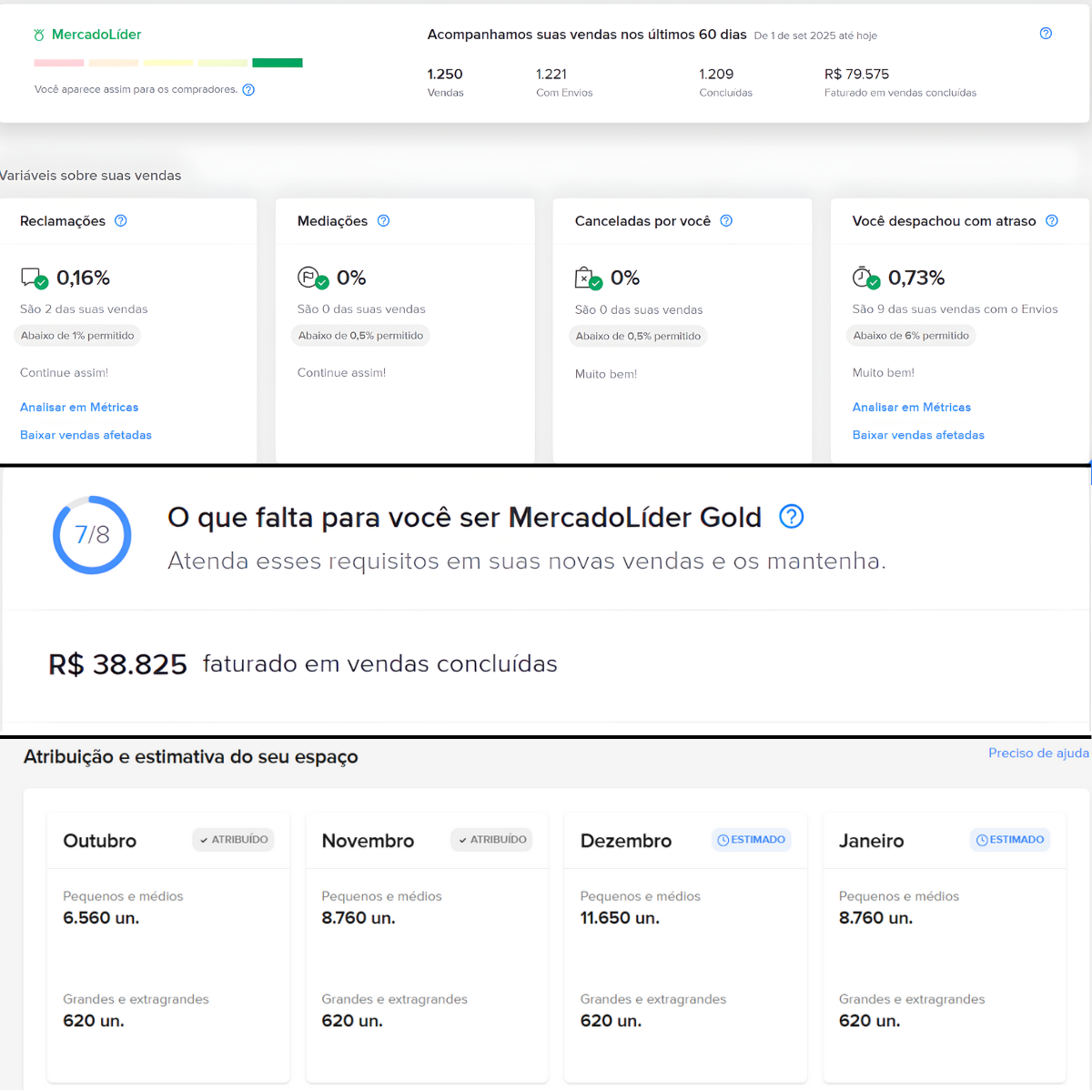Click the ATRIBUÍDO badge on the Outubro card
This screenshot has width=1092, height=1092.
233,839
